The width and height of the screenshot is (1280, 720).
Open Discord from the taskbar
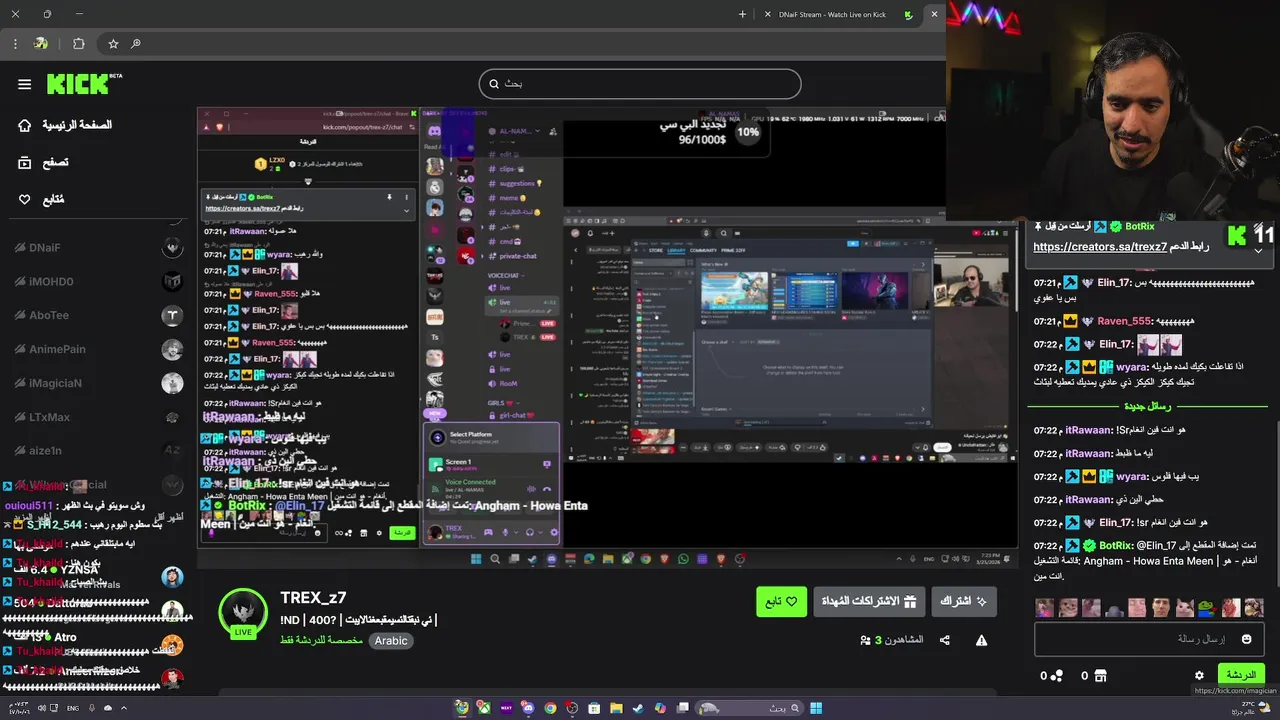(x=528, y=708)
